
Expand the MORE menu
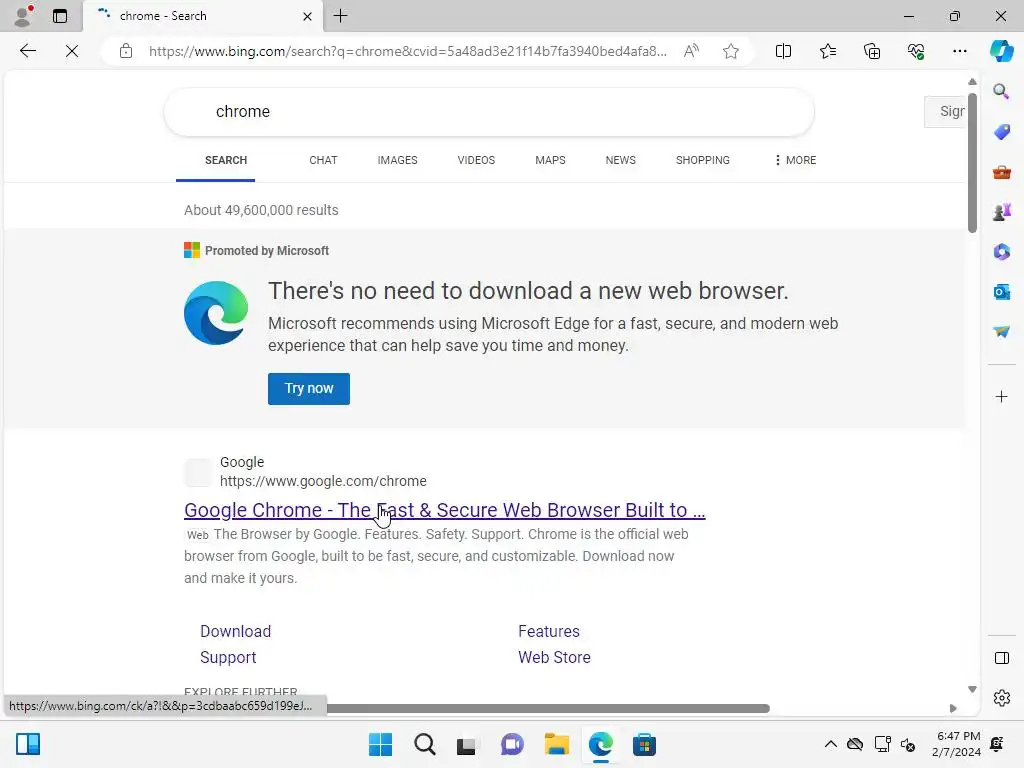(795, 160)
